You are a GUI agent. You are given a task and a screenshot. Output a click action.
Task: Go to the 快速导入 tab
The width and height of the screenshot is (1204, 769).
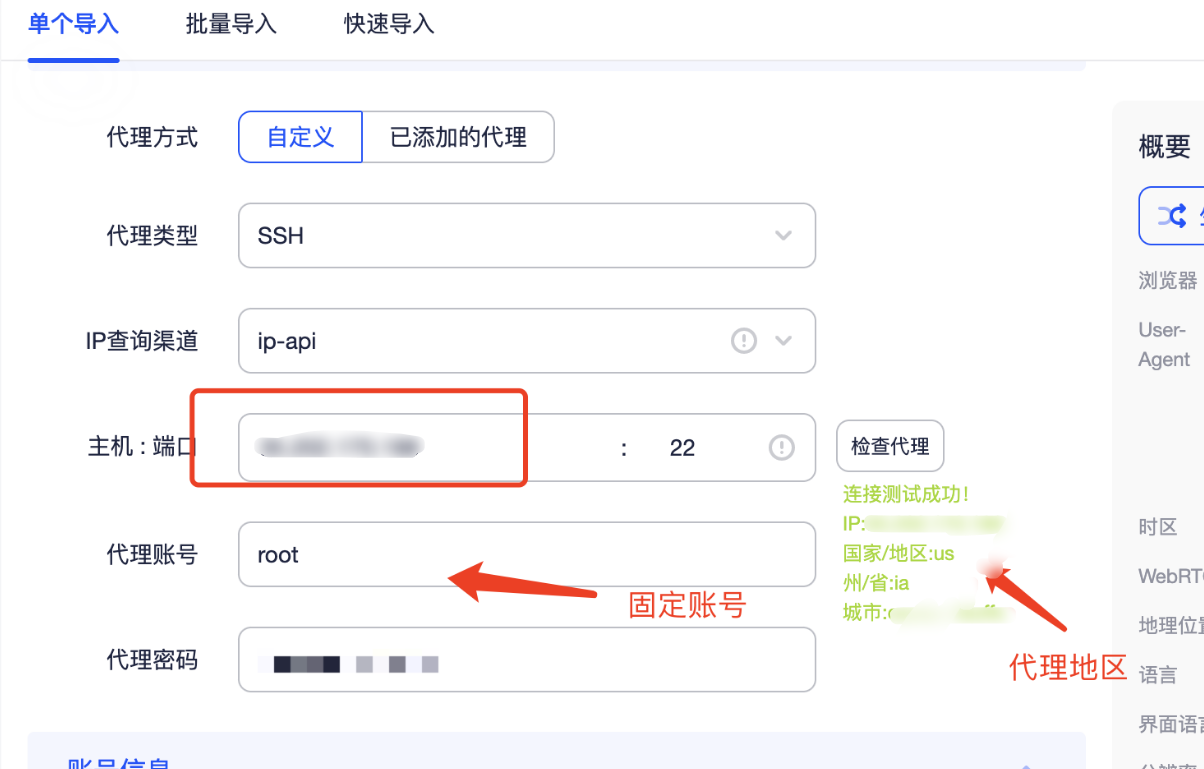[x=389, y=24]
